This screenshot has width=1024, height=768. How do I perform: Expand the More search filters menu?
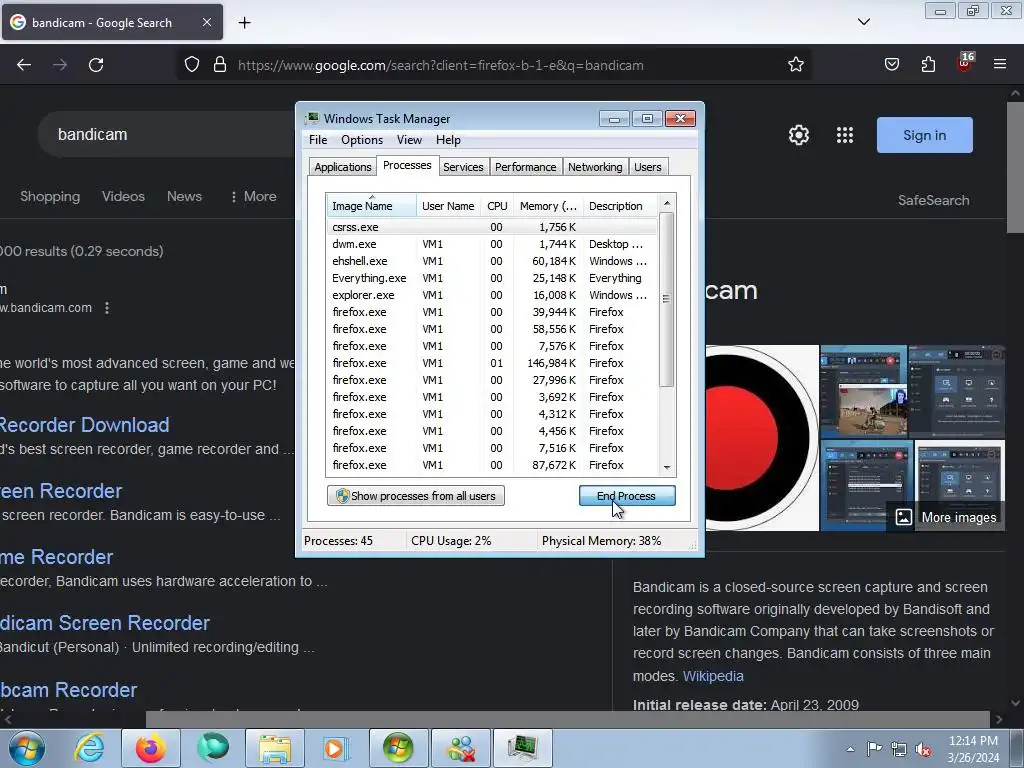point(253,197)
